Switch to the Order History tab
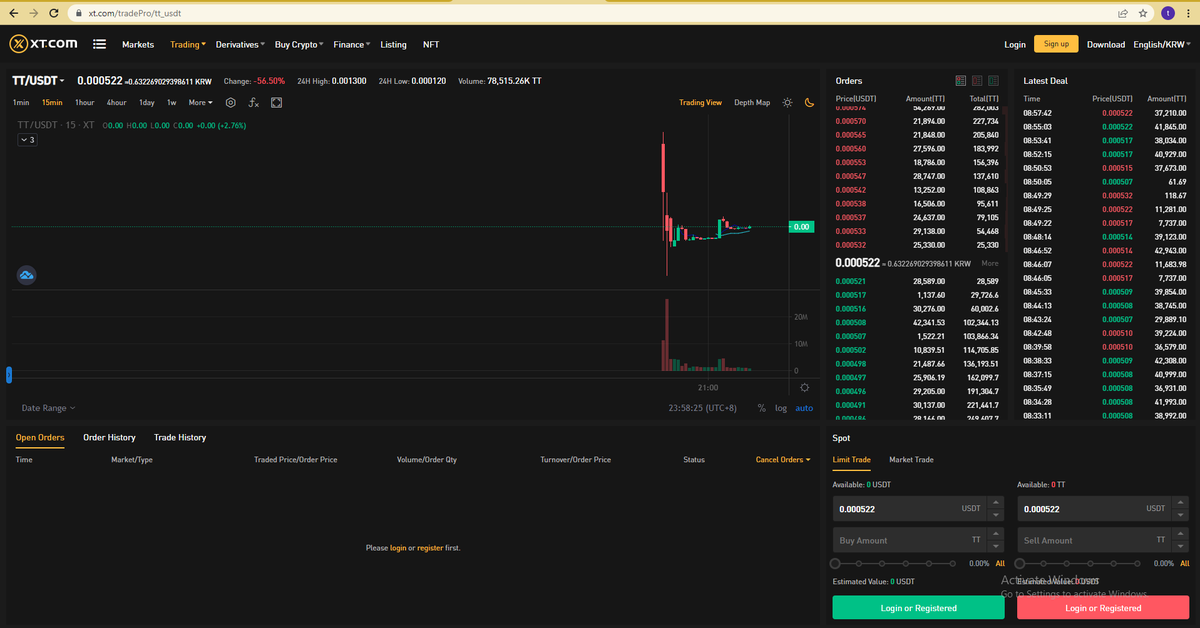 click(x=109, y=437)
